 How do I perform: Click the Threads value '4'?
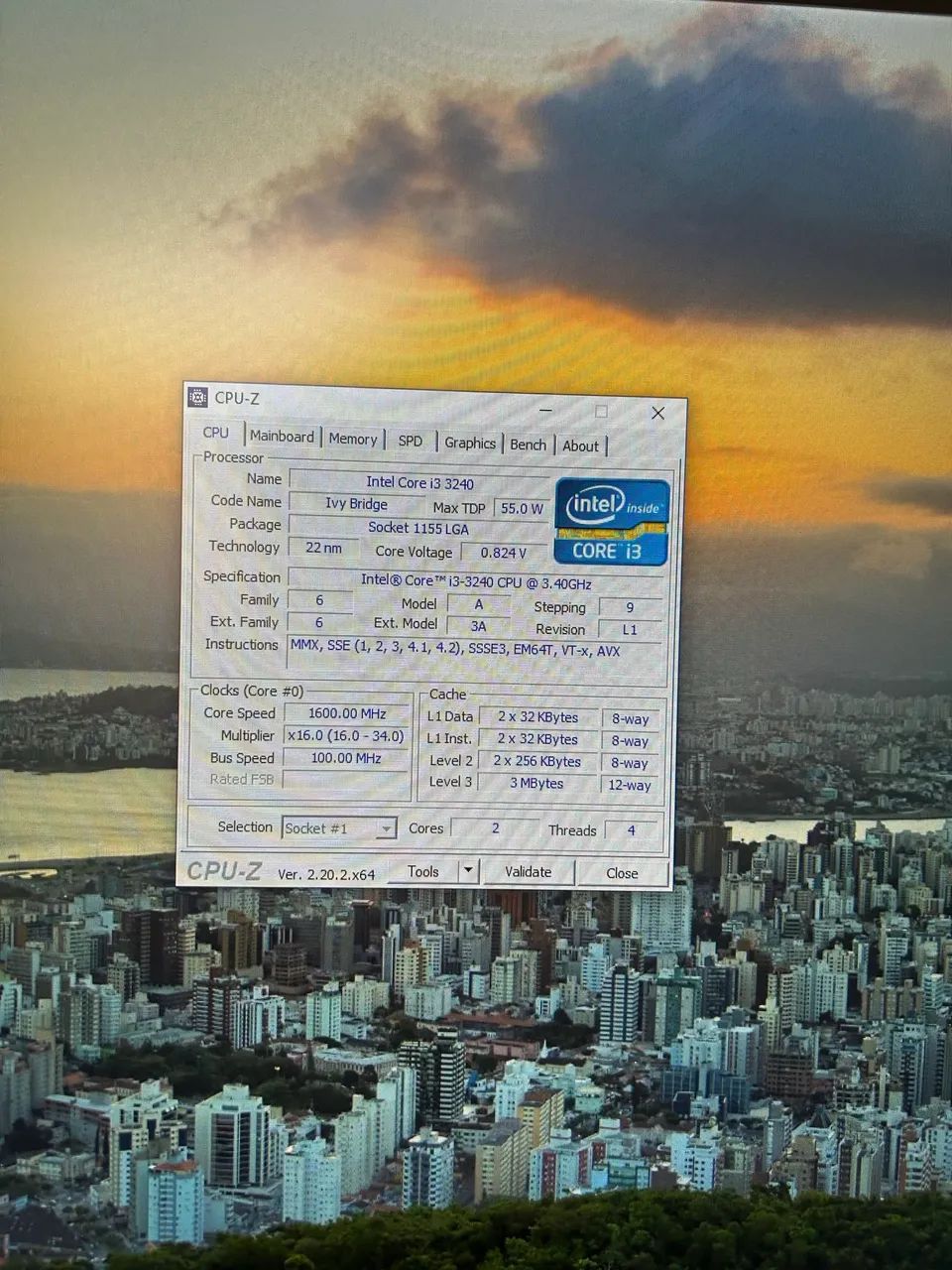tap(631, 830)
